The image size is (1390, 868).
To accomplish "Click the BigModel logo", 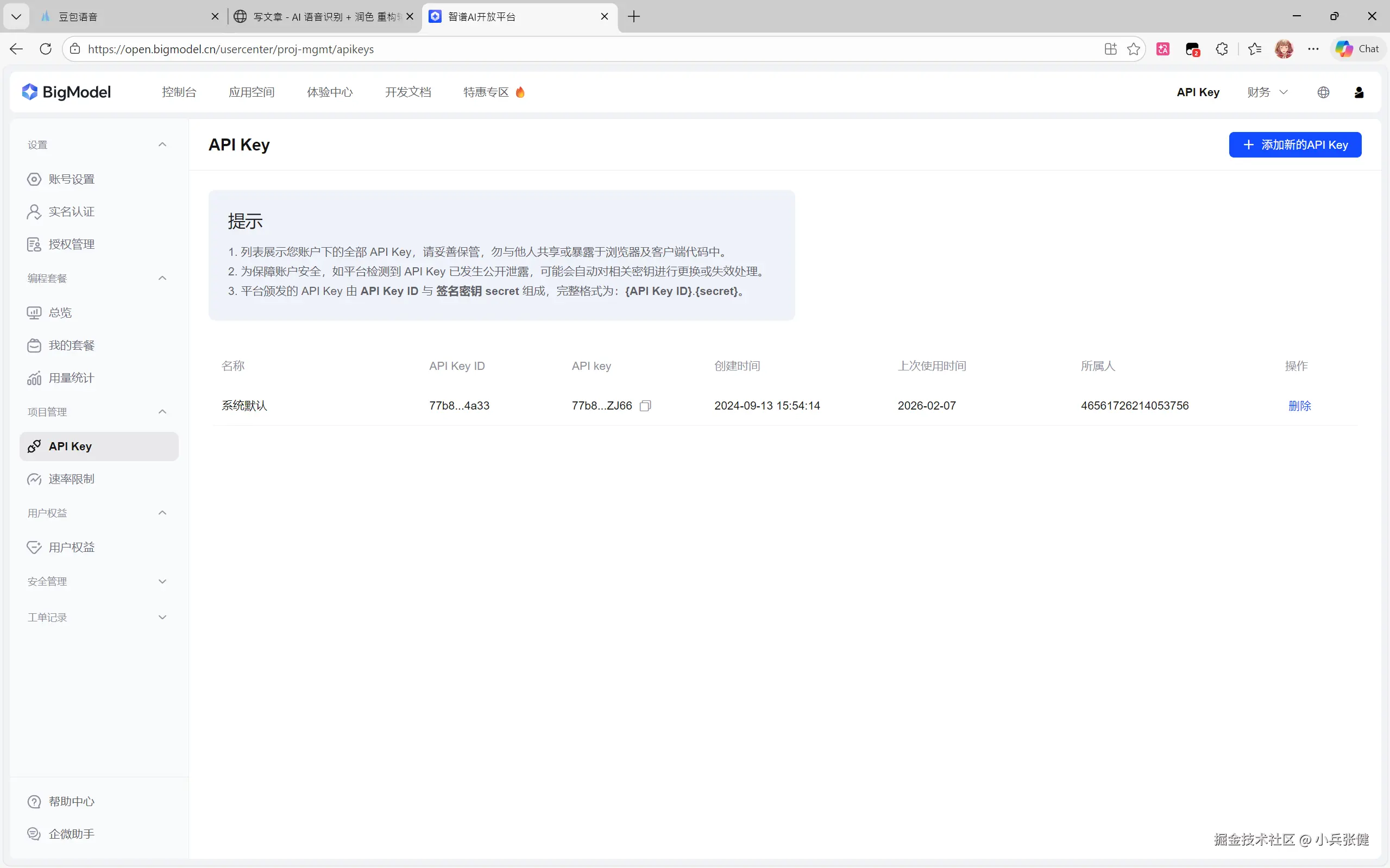I will [67, 92].
